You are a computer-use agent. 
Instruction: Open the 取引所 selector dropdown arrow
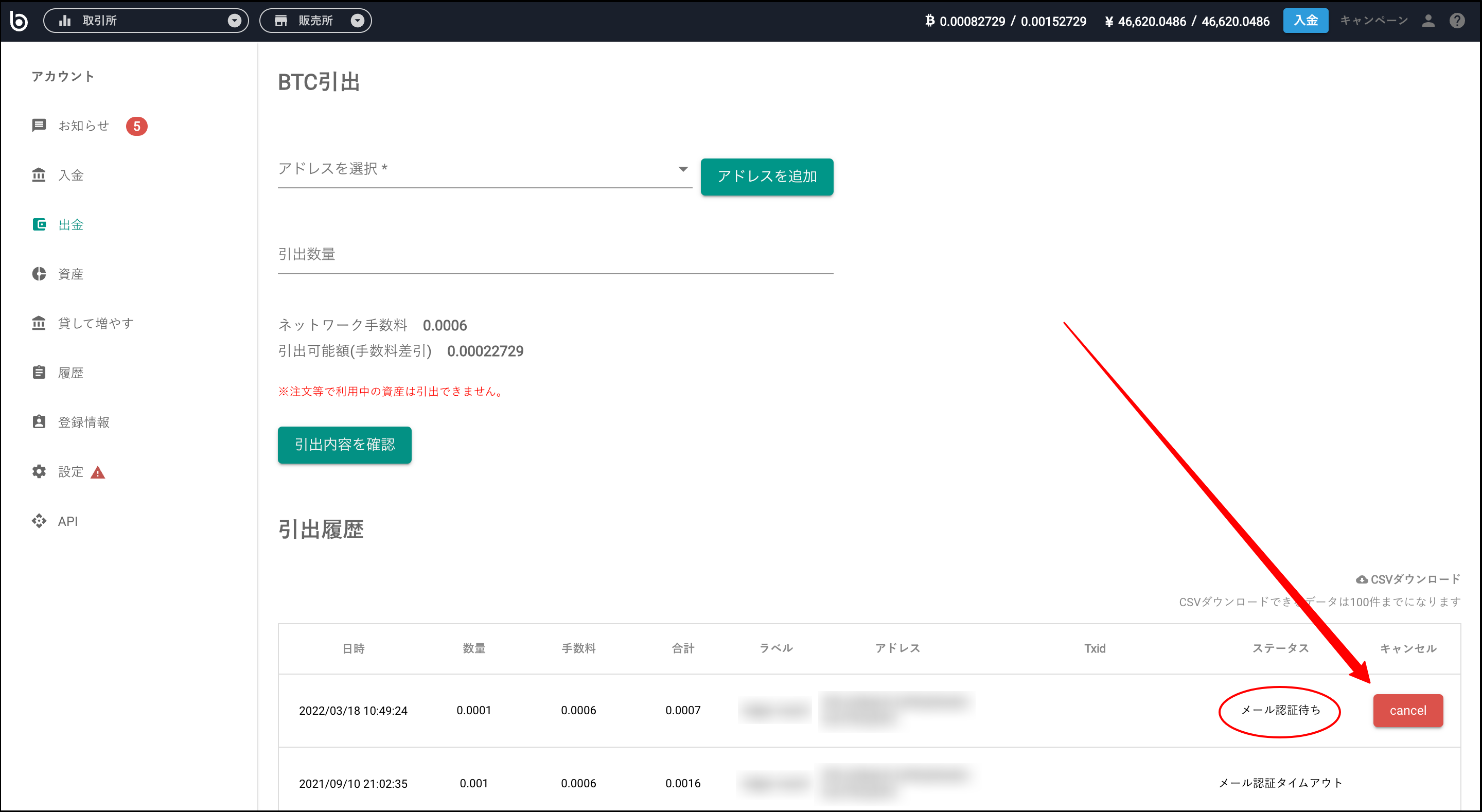[234, 20]
